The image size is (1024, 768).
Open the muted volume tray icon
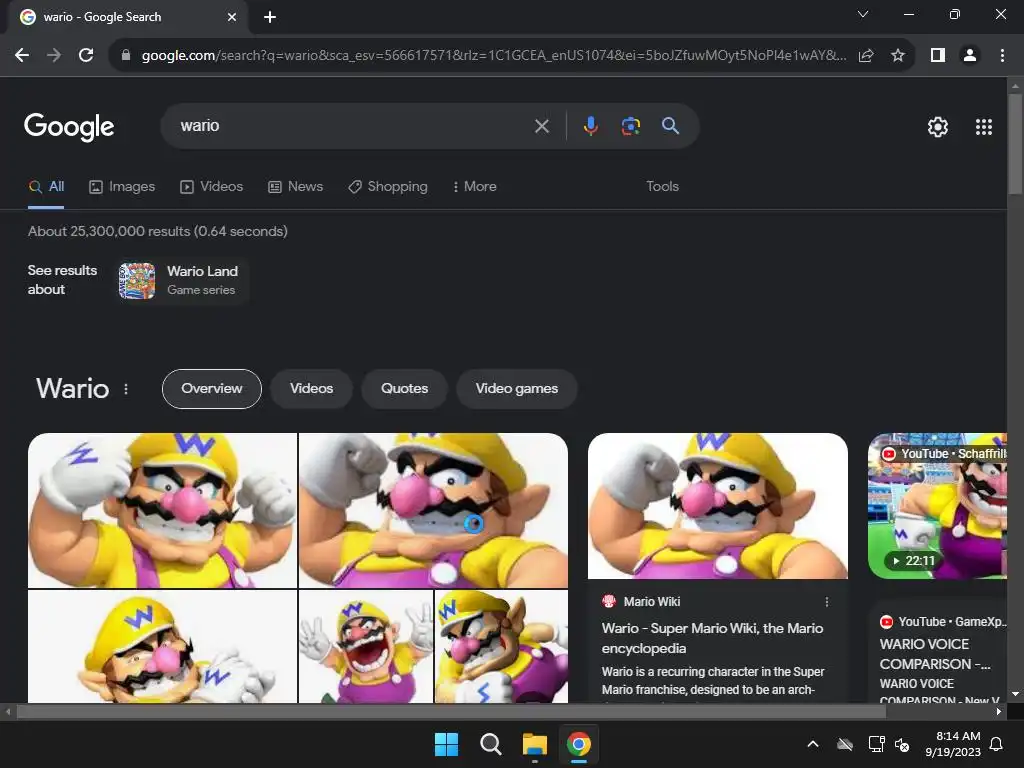[902, 744]
